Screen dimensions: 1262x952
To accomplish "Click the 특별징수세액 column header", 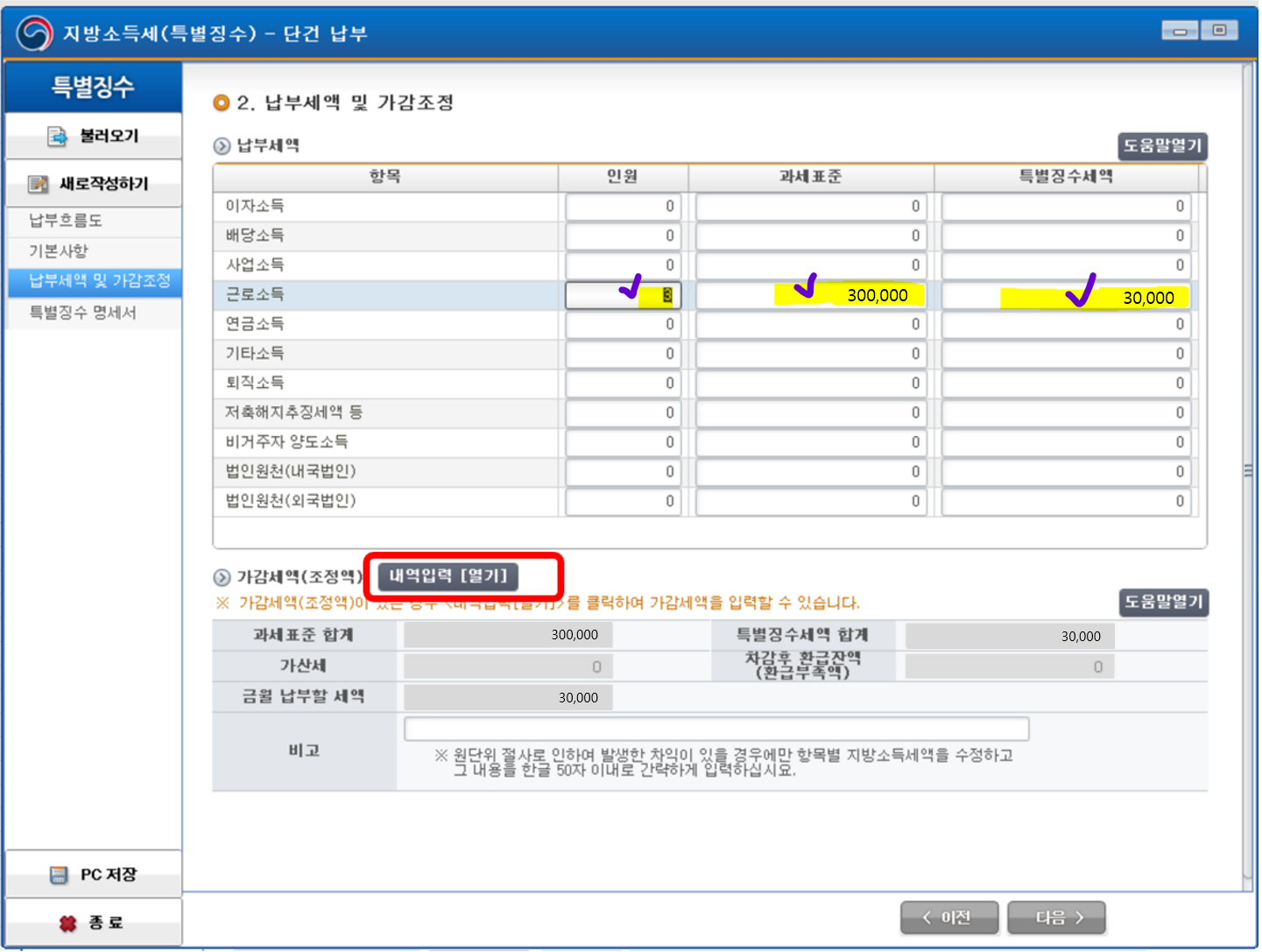I will 1066,177.
